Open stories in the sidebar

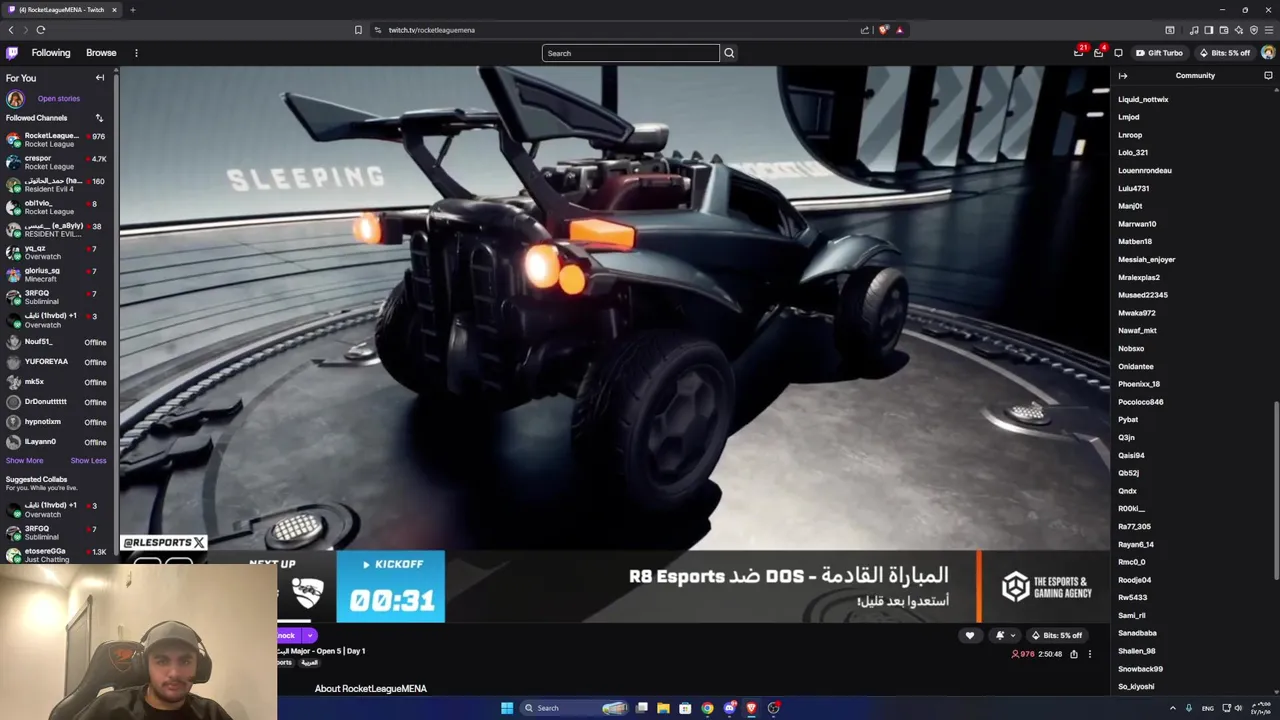pyautogui.click(x=58, y=99)
